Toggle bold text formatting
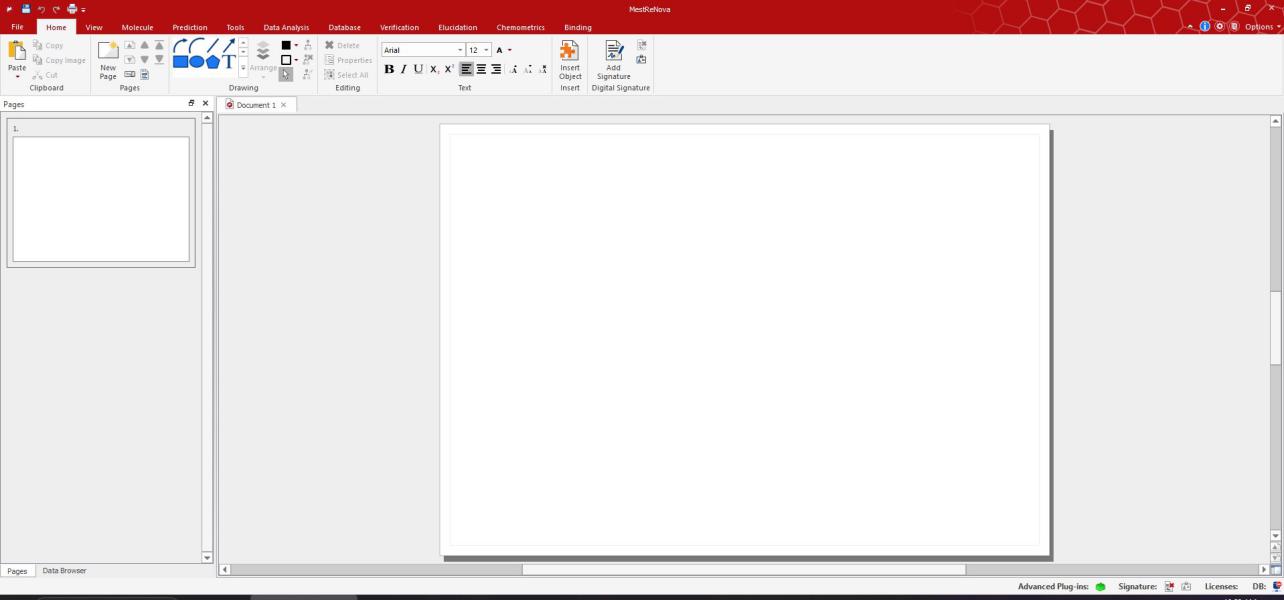Image resolution: width=1284 pixels, height=600 pixels. [389, 69]
